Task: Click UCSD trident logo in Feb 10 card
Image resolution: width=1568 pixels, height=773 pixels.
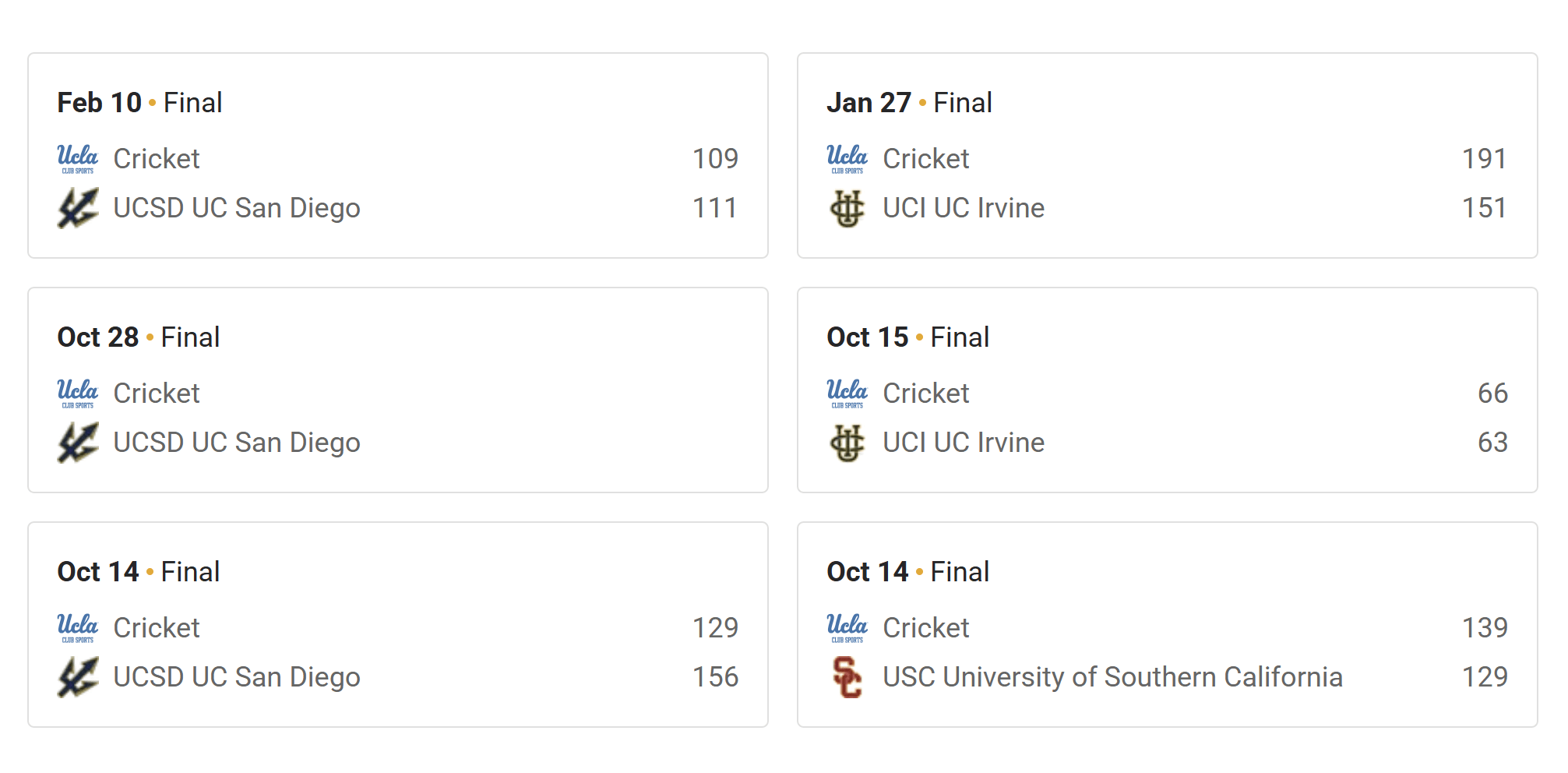Action: click(x=78, y=208)
